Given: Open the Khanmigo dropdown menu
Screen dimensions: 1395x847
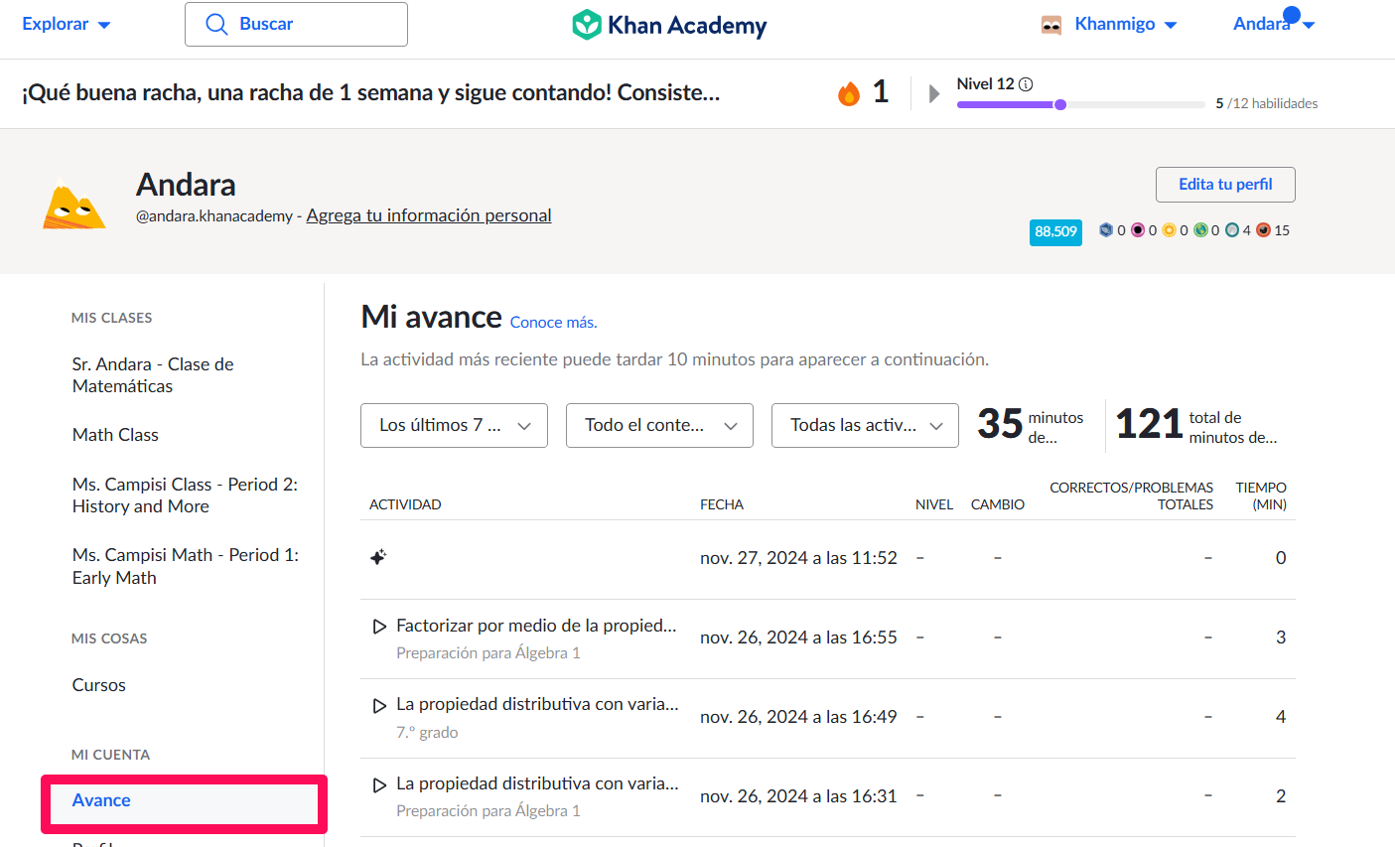Looking at the screenshot, I should click(x=1126, y=25).
